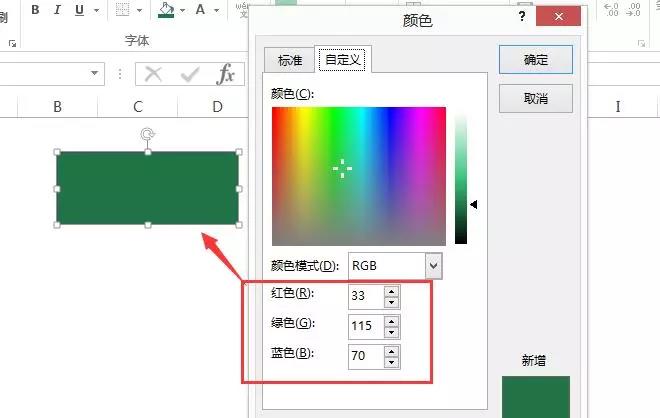660x418 pixels.
Task: Pick a color in the spectrum field
Action: coord(359,176)
